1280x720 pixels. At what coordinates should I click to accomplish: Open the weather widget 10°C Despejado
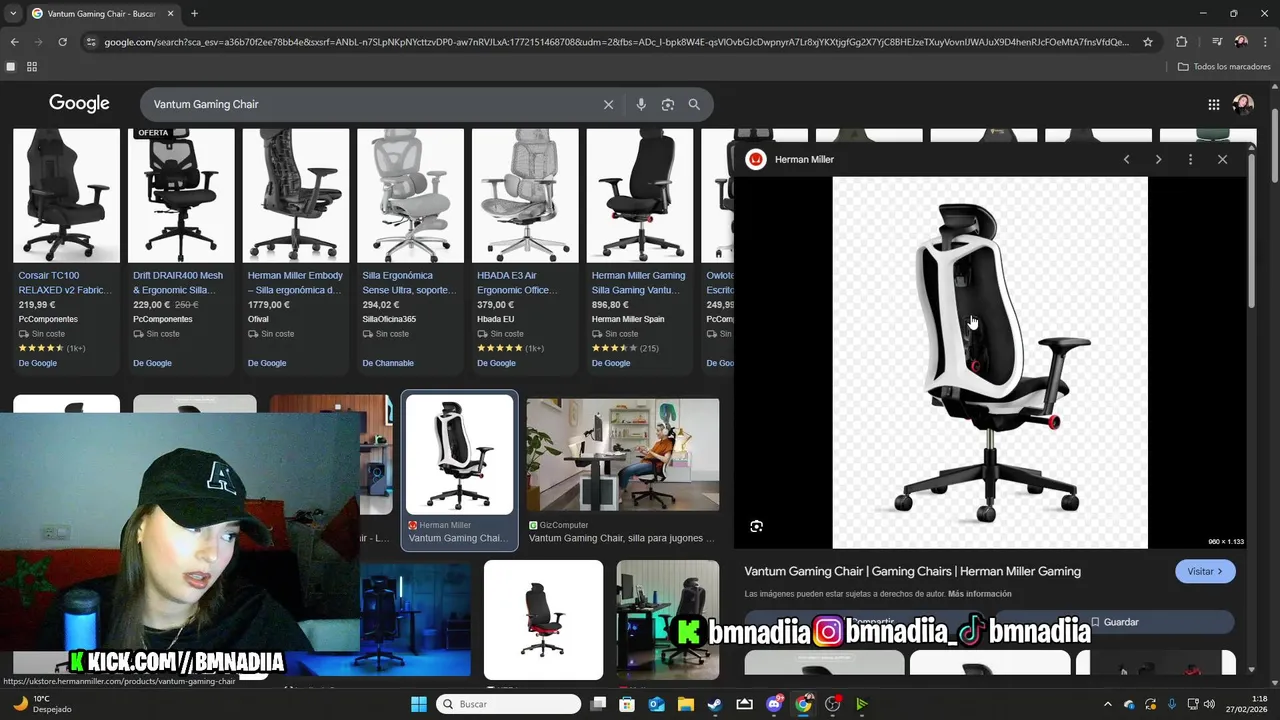tap(40, 704)
